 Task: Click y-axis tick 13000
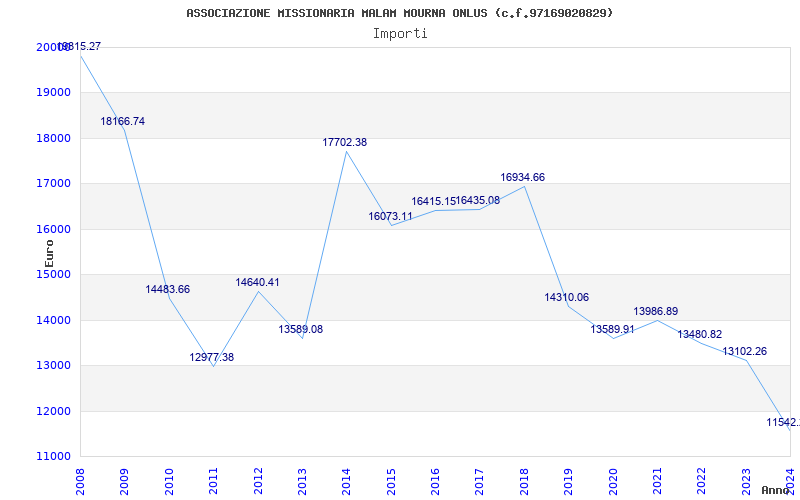click(53, 366)
